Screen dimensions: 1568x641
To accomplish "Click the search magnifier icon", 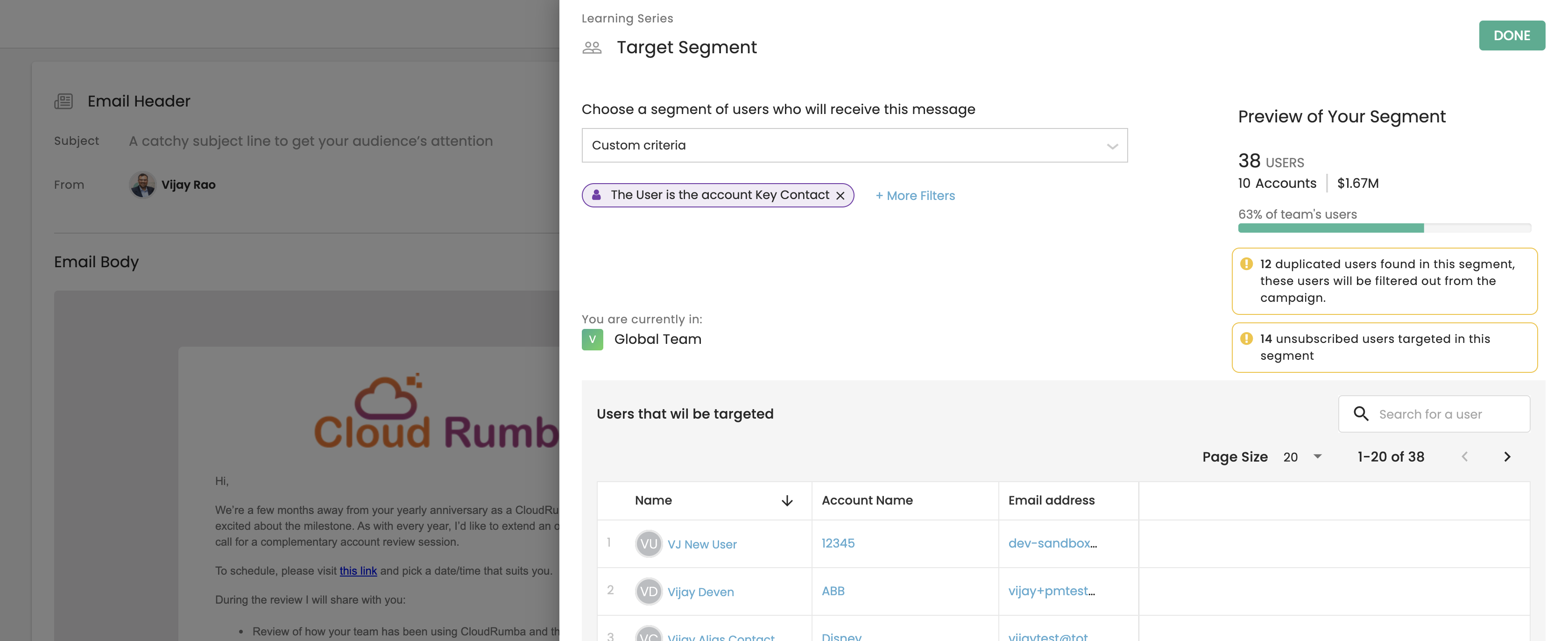I will [1360, 414].
